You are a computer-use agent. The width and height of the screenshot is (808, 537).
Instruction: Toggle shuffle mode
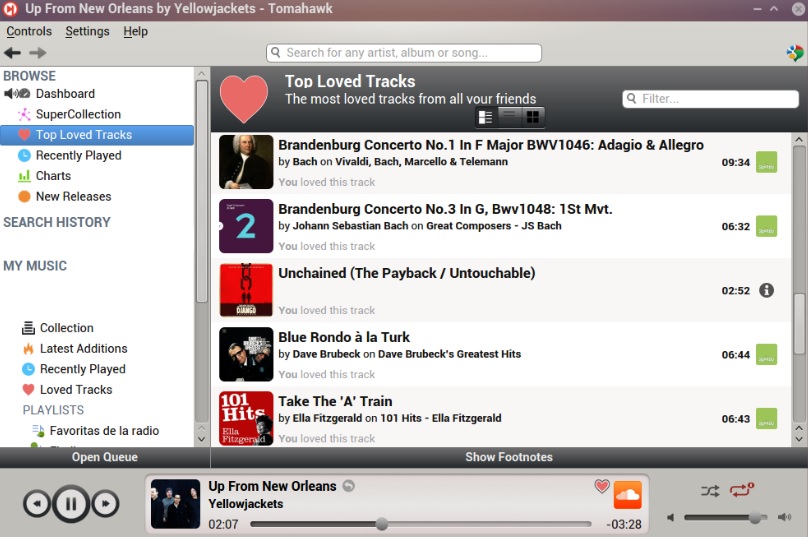point(710,491)
